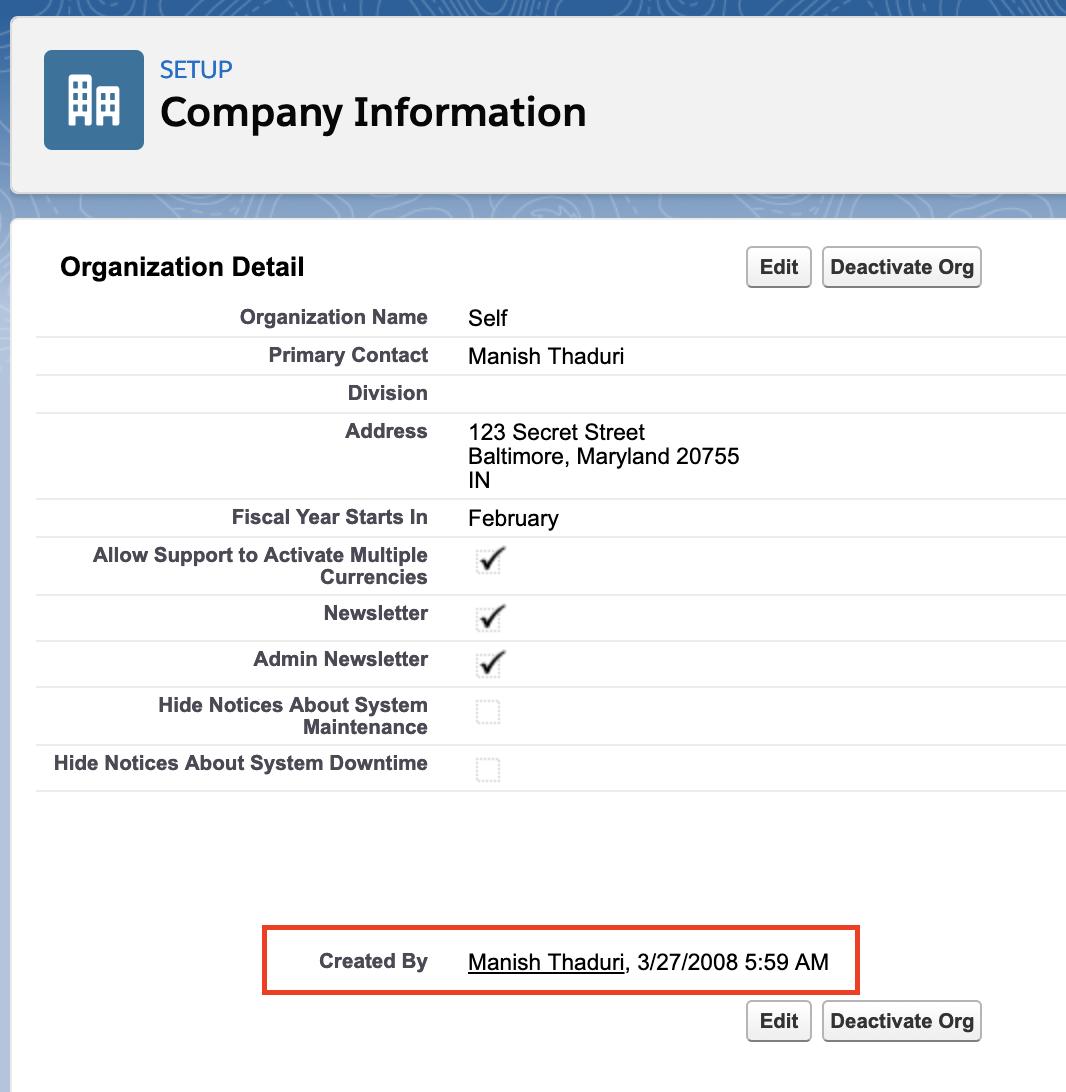
Task: Click the Company Information building icon
Action: [94, 100]
